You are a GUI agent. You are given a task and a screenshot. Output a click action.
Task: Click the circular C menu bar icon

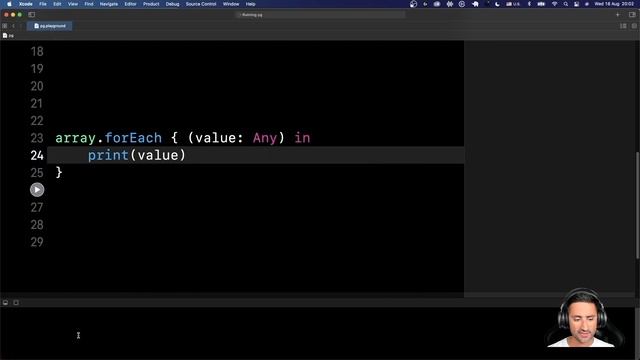(462, 4)
